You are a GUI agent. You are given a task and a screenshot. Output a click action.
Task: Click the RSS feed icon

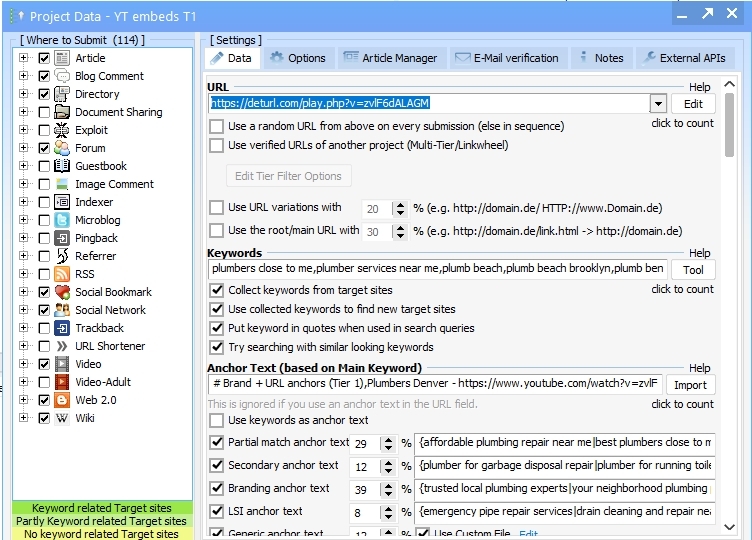[62, 274]
